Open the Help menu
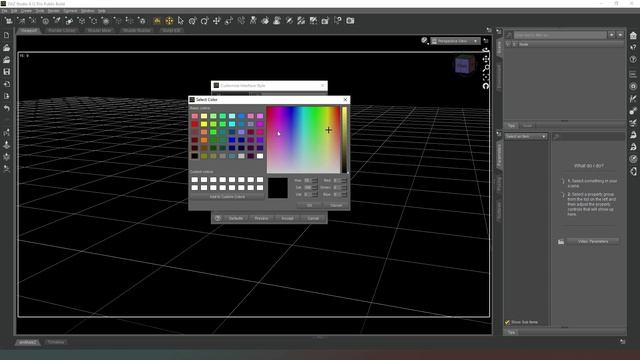 pos(102,11)
